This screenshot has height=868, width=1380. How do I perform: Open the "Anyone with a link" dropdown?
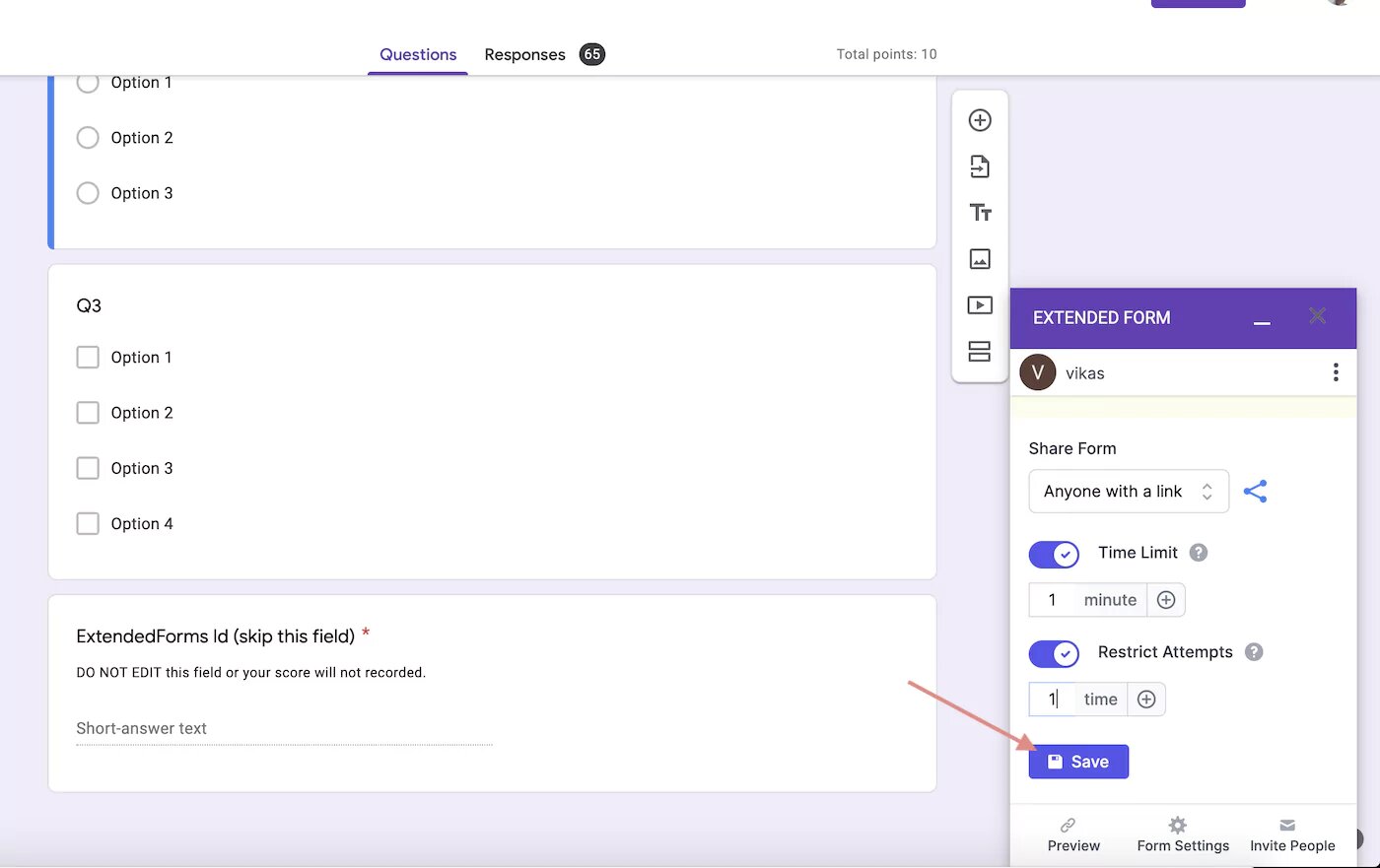1128,491
